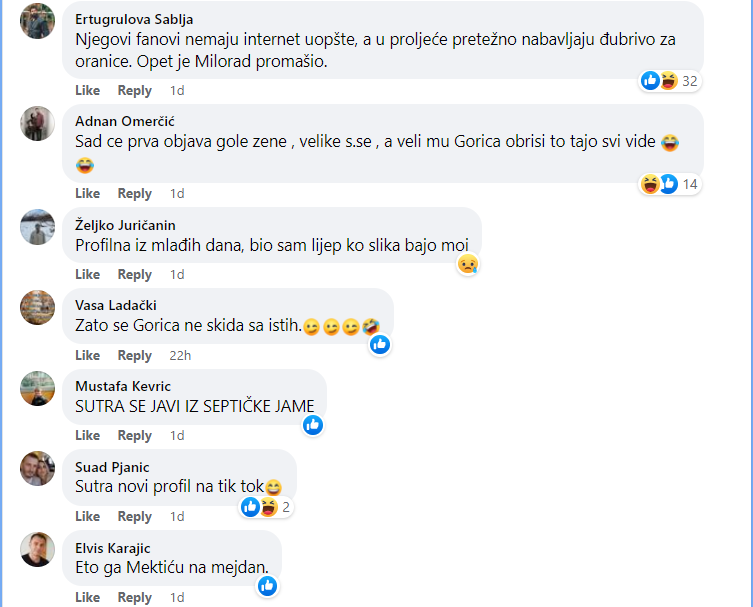Click like reaction badge on Mustafa Kevric's comment
Image resolution: width=753 pixels, height=607 pixels.
point(312,425)
